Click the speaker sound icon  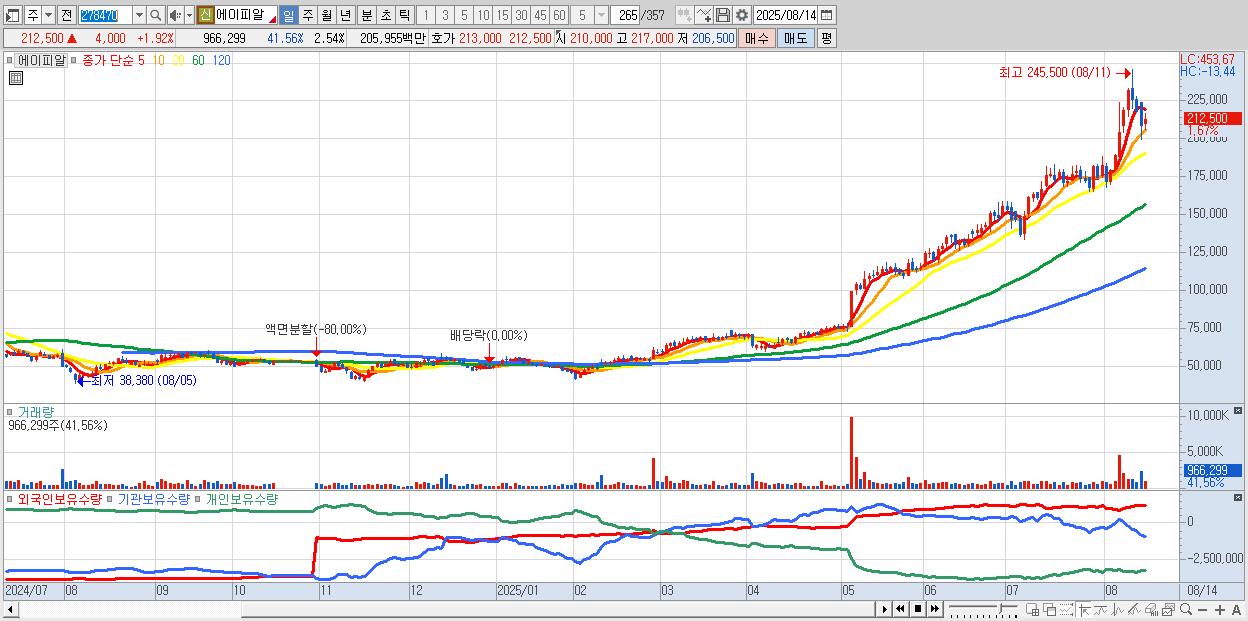pos(175,15)
